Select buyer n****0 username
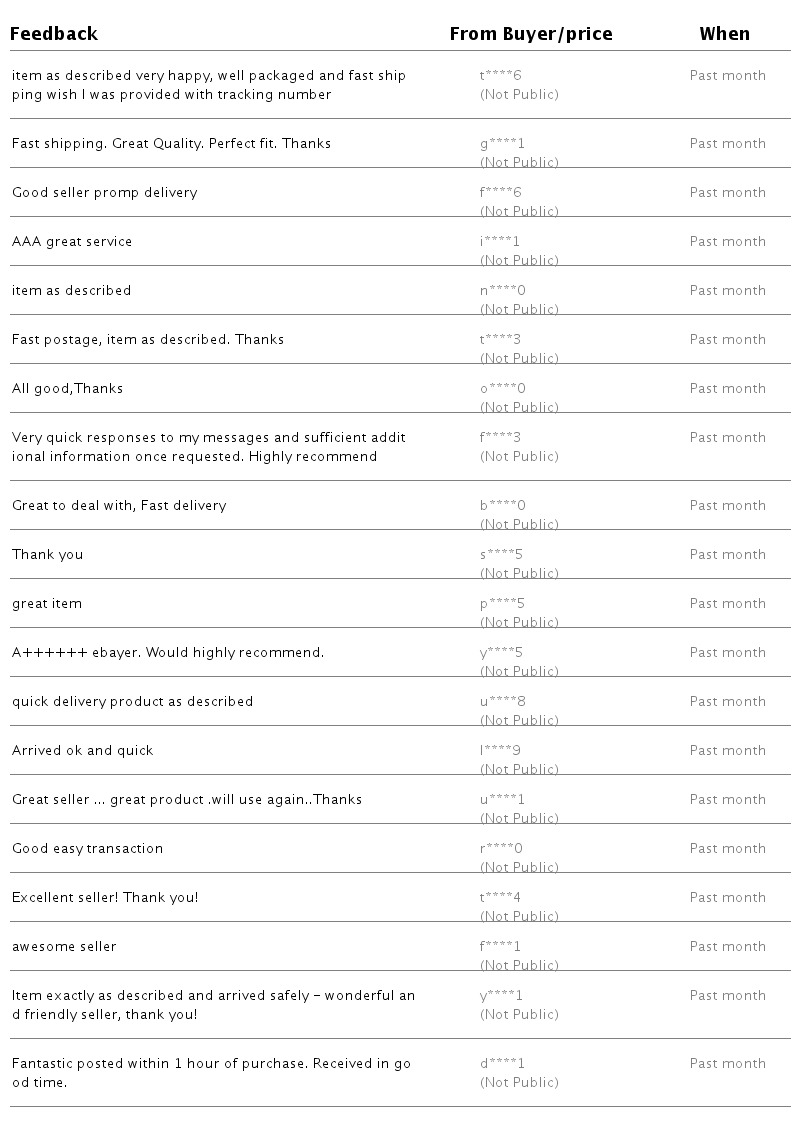This screenshot has width=800, height=1126. click(x=503, y=291)
